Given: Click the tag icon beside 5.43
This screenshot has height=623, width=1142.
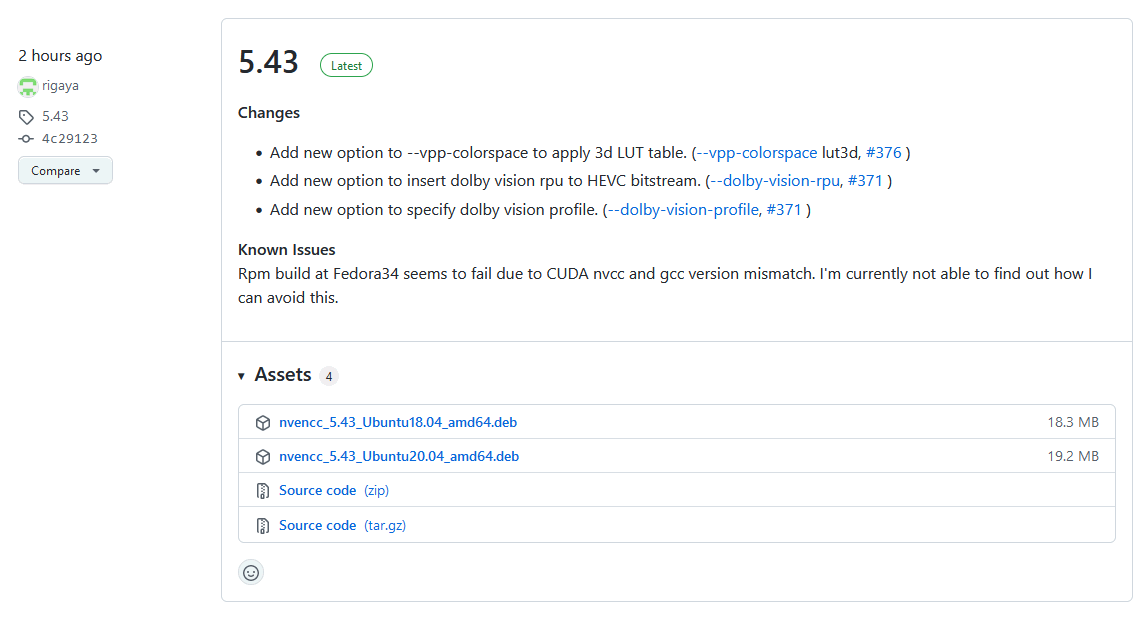Looking at the screenshot, I should click(27, 116).
